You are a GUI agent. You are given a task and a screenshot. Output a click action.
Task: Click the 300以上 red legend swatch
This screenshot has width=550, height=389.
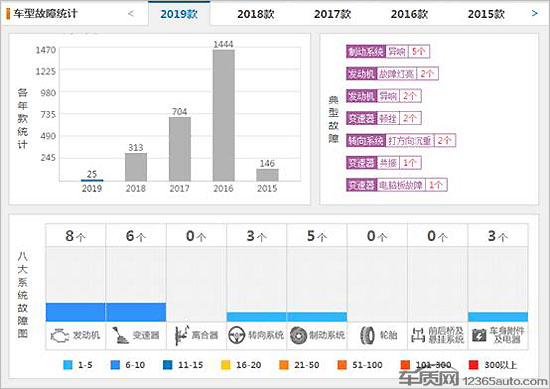click(x=474, y=365)
